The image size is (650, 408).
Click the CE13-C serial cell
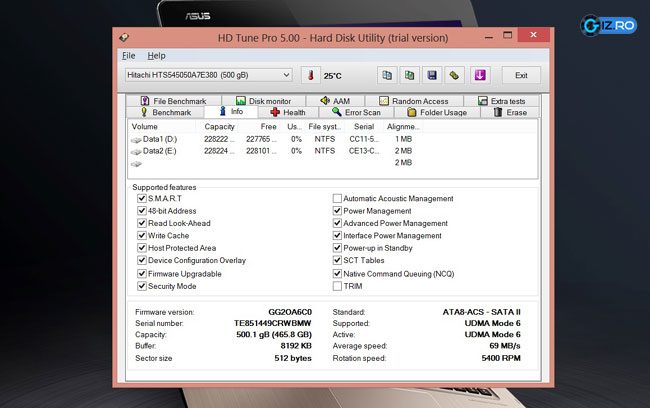click(364, 151)
